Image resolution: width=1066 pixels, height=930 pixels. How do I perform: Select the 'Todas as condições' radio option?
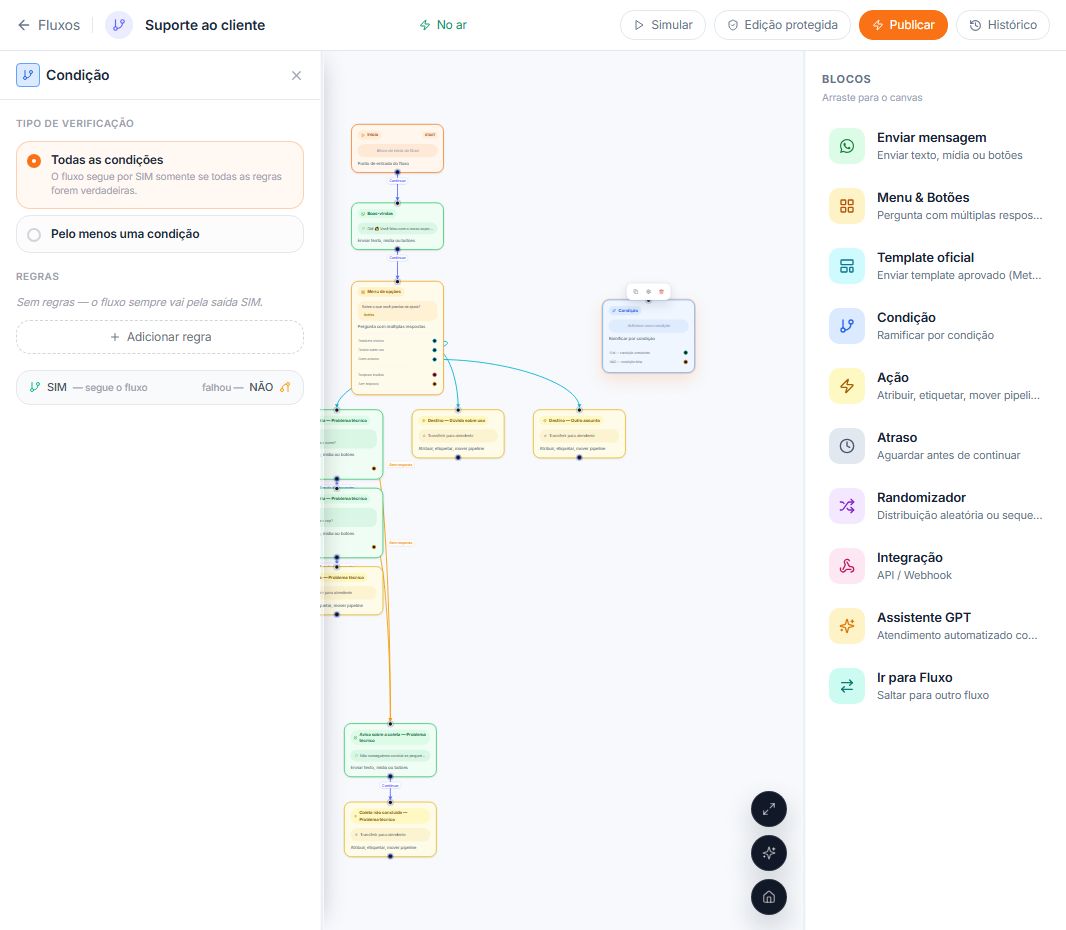click(160, 175)
